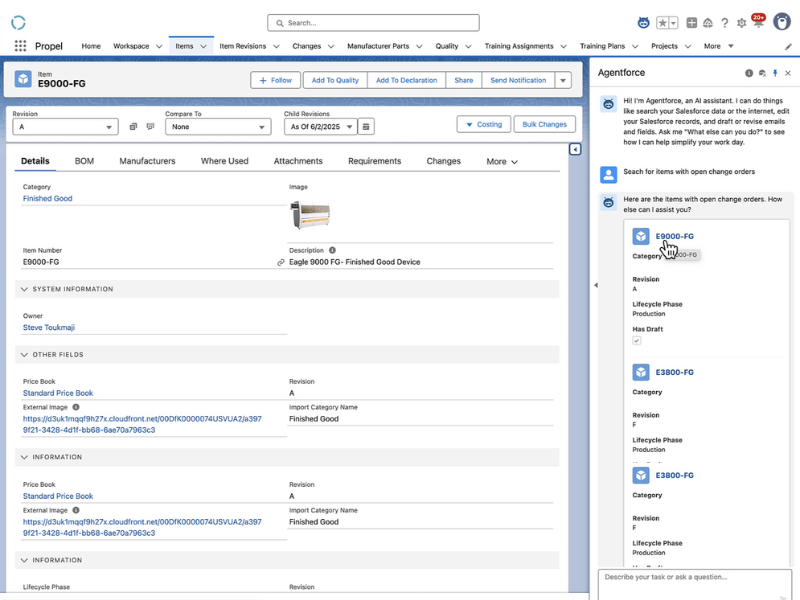
Task: Pin the Agentforce panel
Action: click(x=775, y=73)
